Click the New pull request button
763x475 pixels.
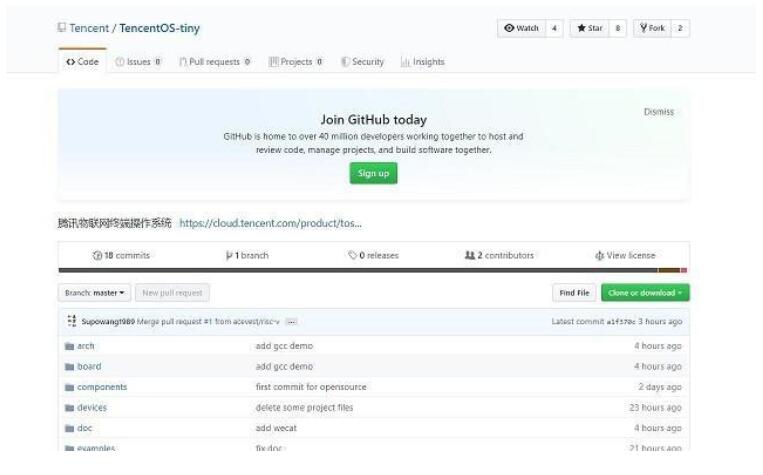pyautogui.click(x=172, y=292)
